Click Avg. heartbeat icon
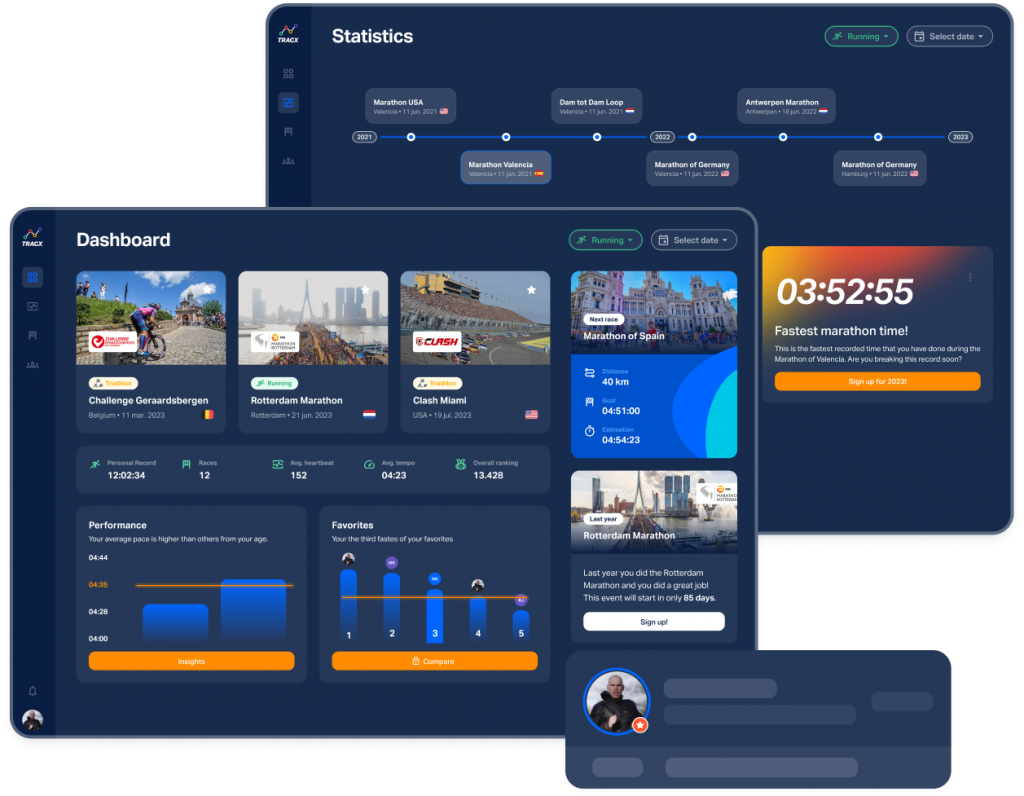 pyautogui.click(x=278, y=464)
